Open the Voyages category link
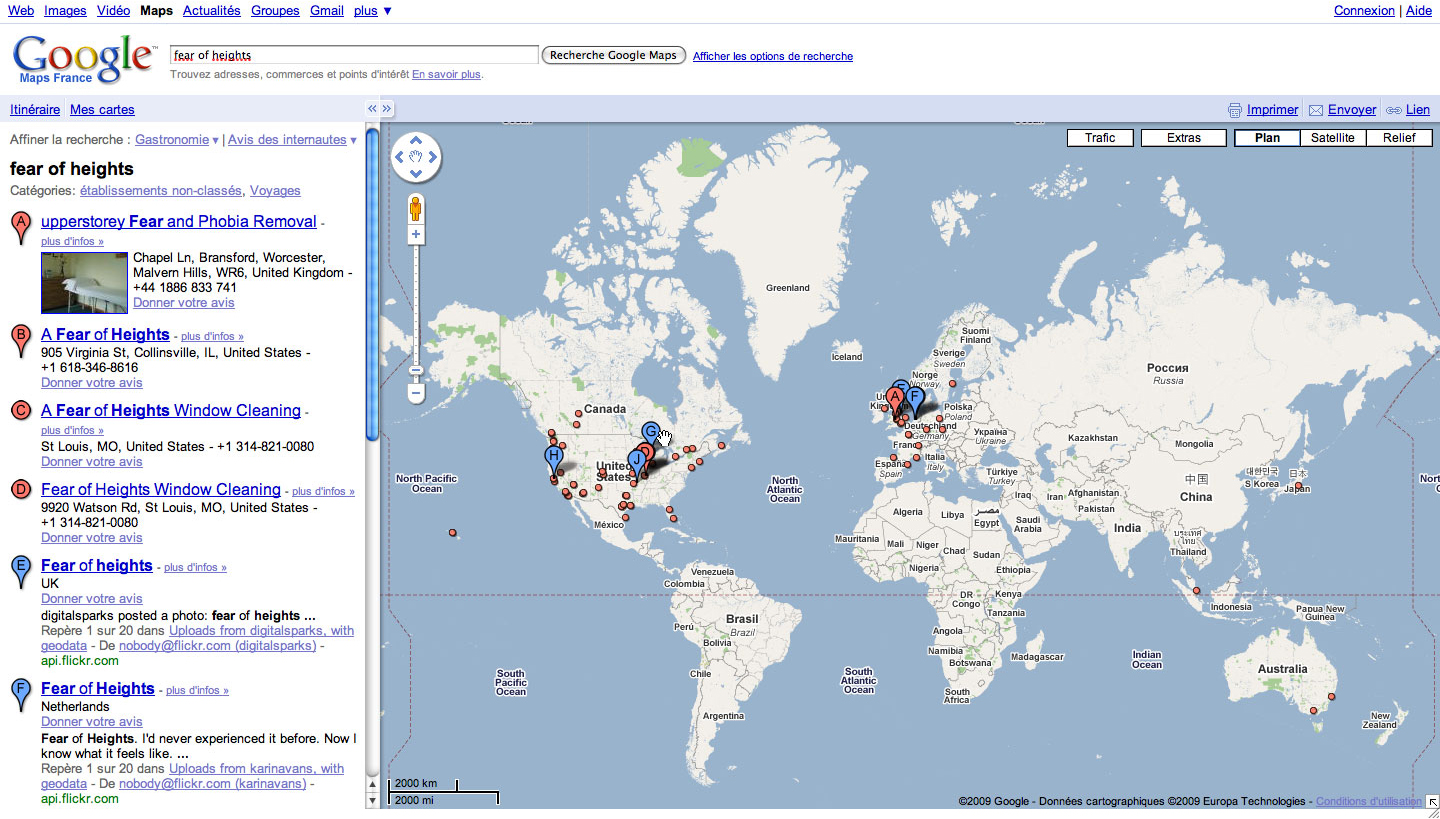1440x819 pixels. point(275,191)
